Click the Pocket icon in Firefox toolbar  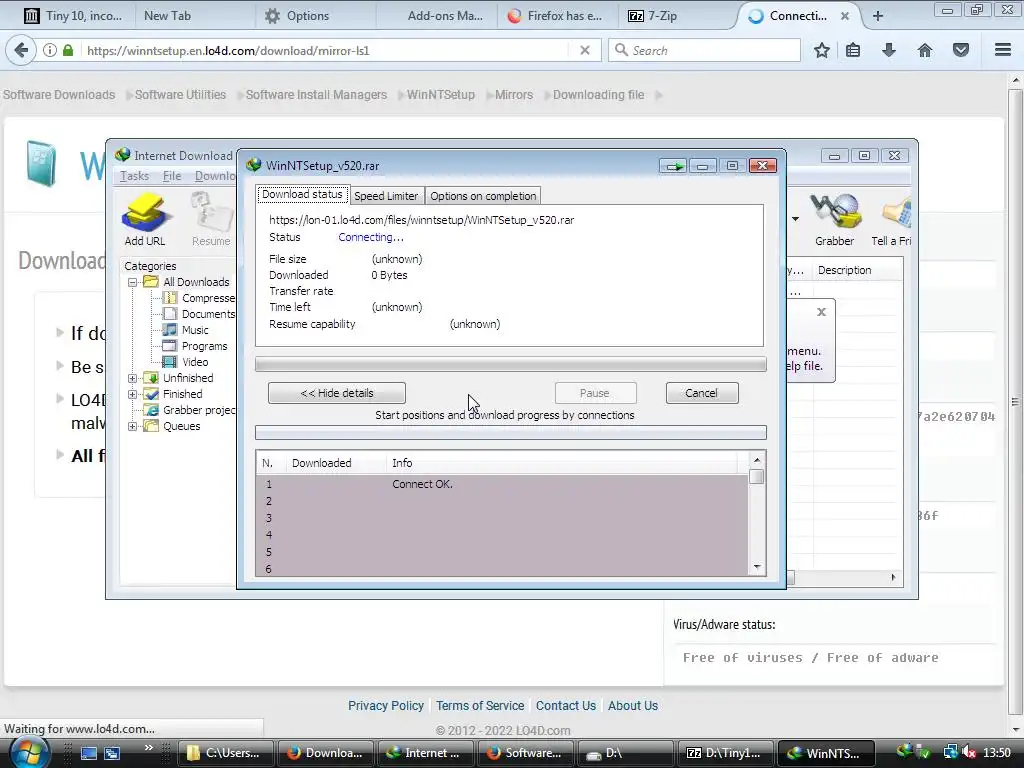pos(961,50)
